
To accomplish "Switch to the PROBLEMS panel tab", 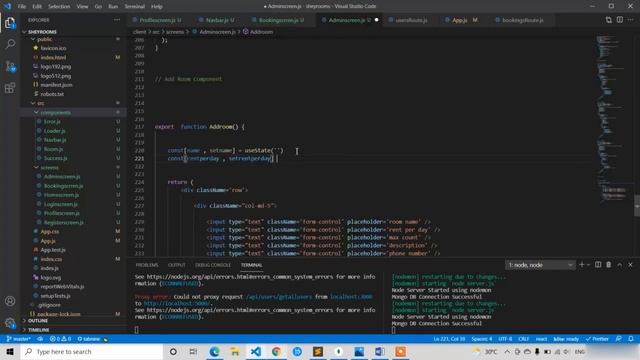I will pyautogui.click(x=147, y=265).
